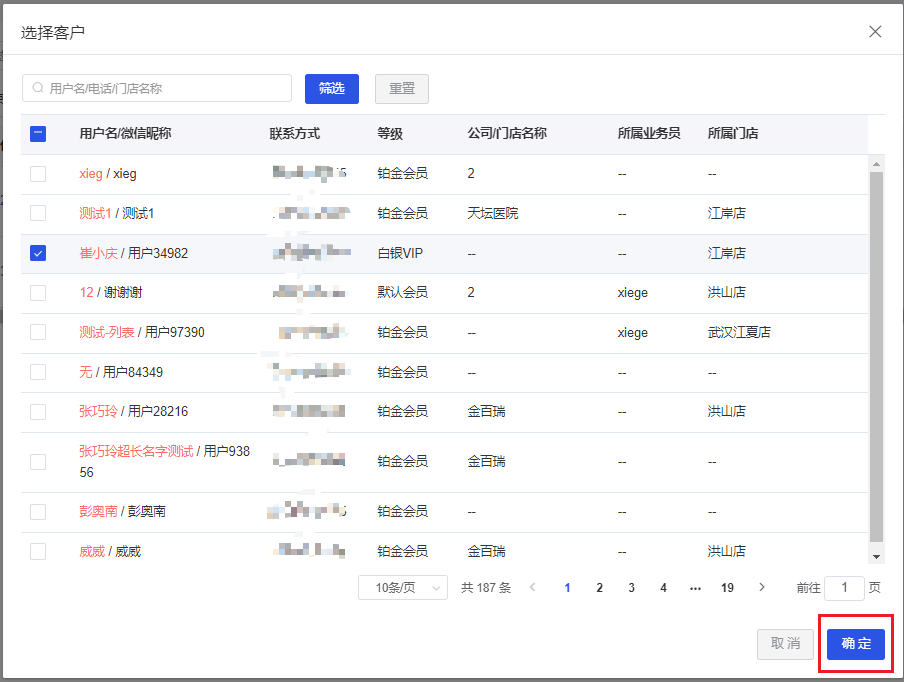Viewport: 904px width, 682px height.
Task: Click the 前往 page number input
Action: pyautogui.click(x=844, y=588)
